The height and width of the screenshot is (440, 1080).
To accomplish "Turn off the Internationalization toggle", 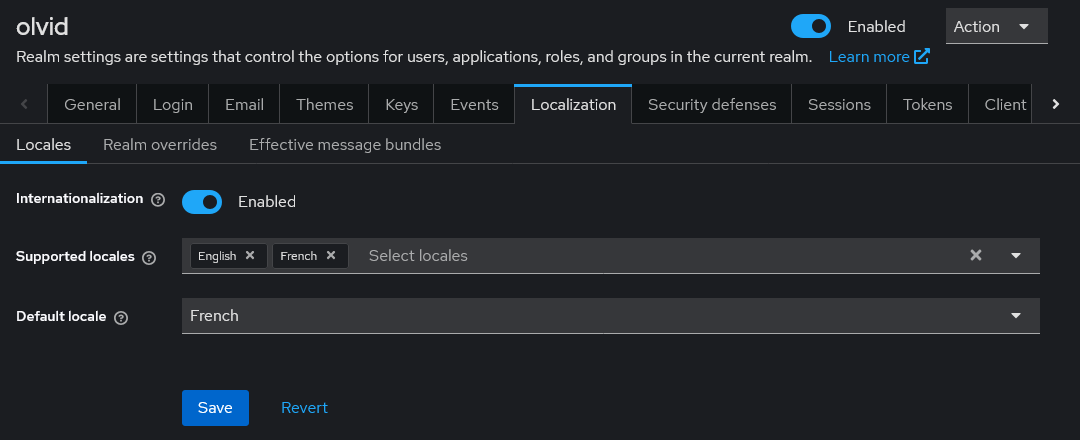I will 202,202.
